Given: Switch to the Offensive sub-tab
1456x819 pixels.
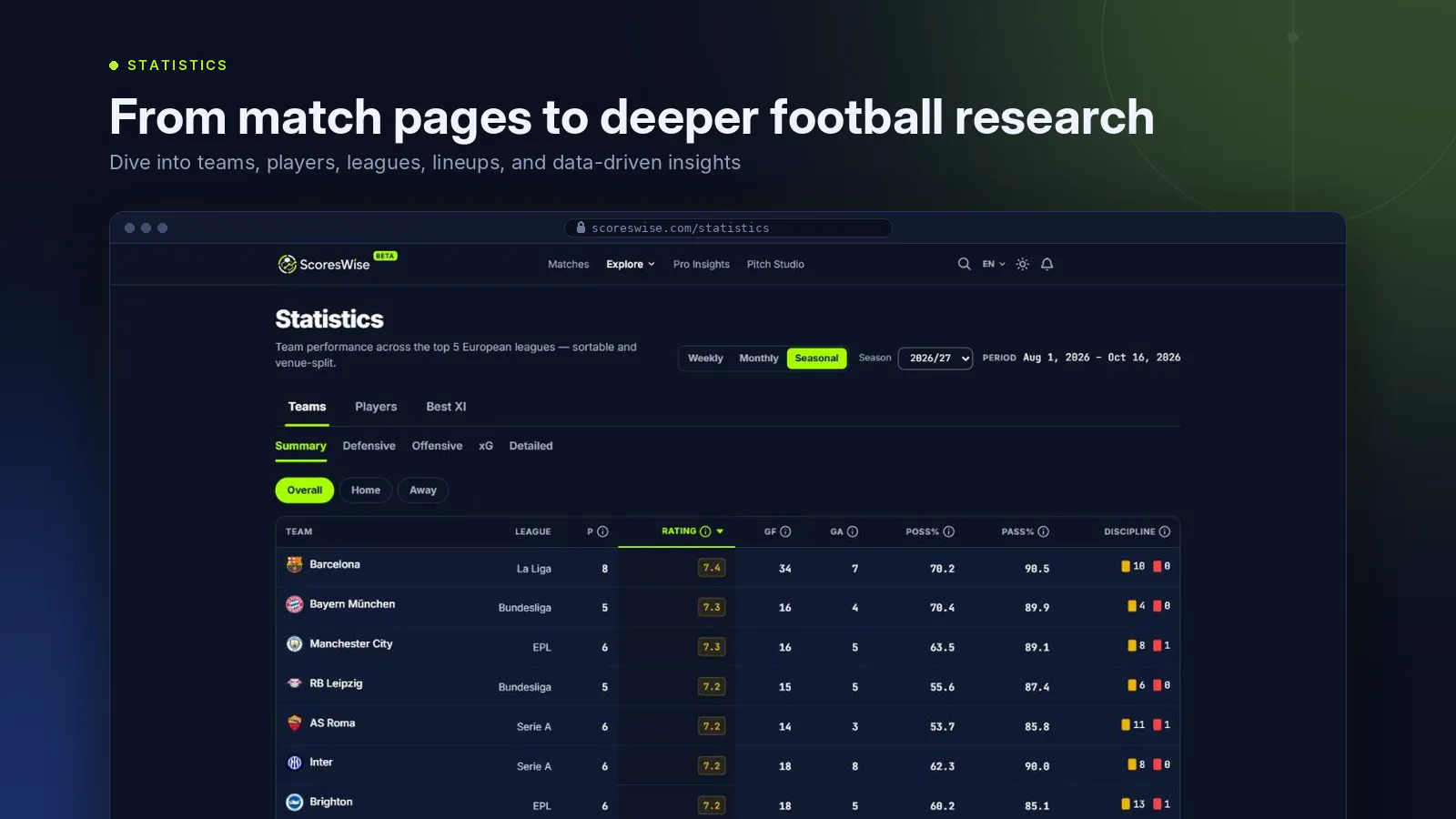Looking at the screenshot, I should (x=437, y=446).
